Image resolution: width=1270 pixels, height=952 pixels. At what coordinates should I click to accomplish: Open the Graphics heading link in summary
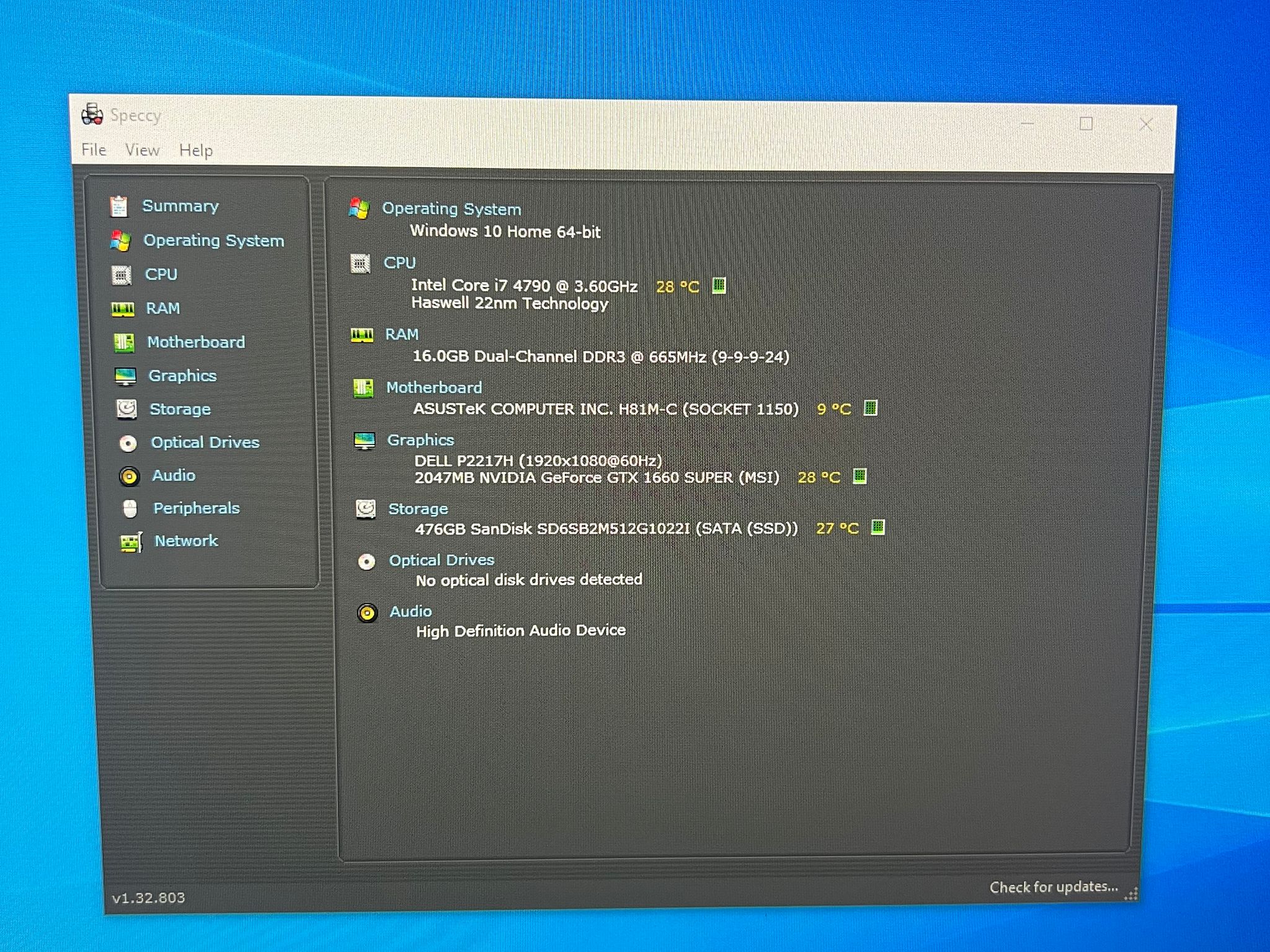coord(420,440)
